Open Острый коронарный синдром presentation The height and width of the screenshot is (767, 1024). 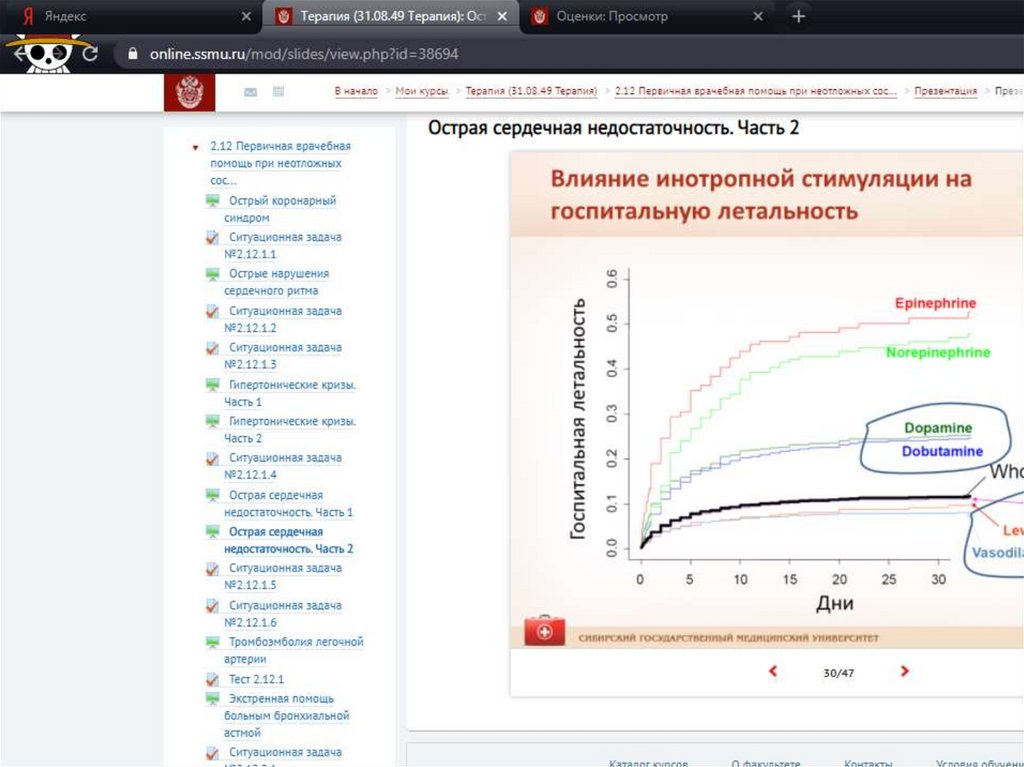280,209
